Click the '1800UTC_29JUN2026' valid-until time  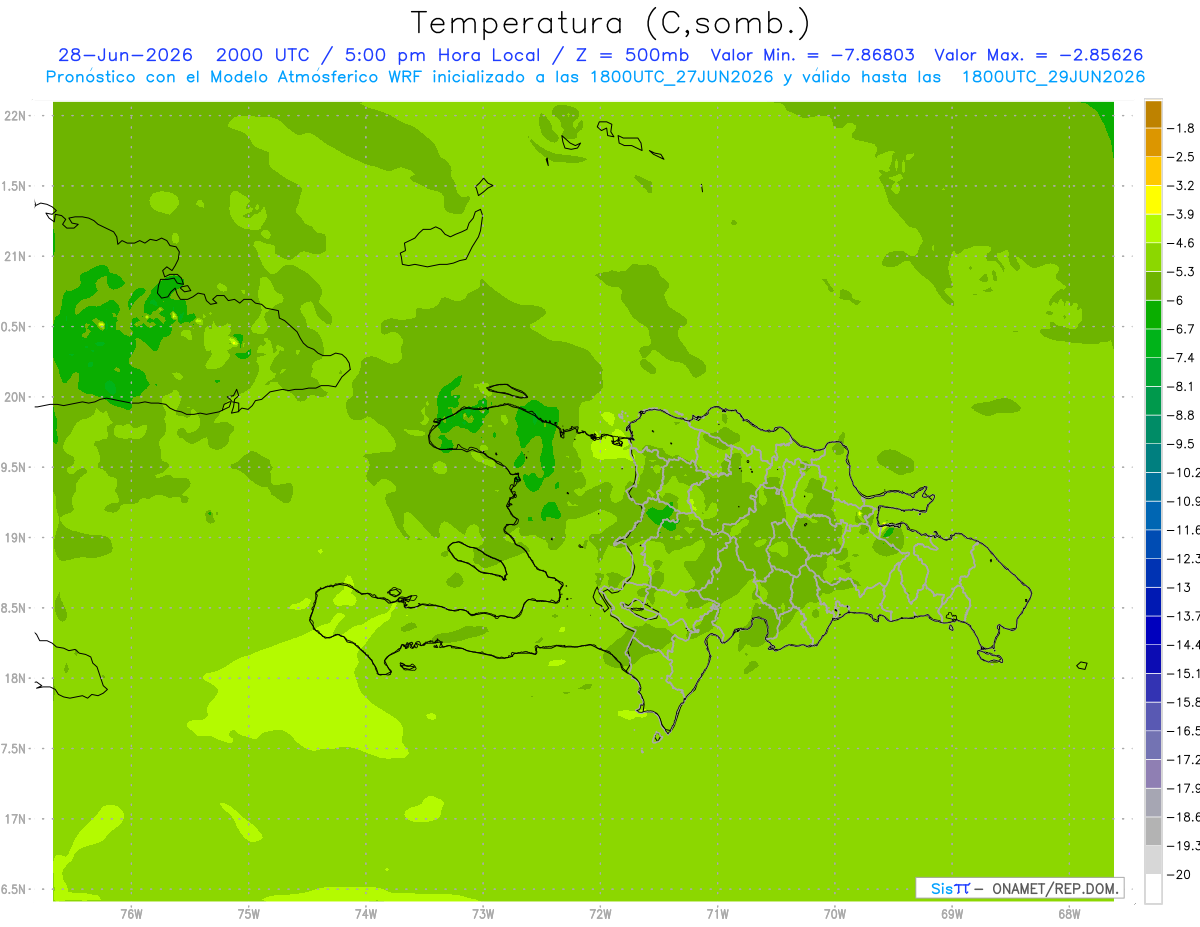[1053, 77]
